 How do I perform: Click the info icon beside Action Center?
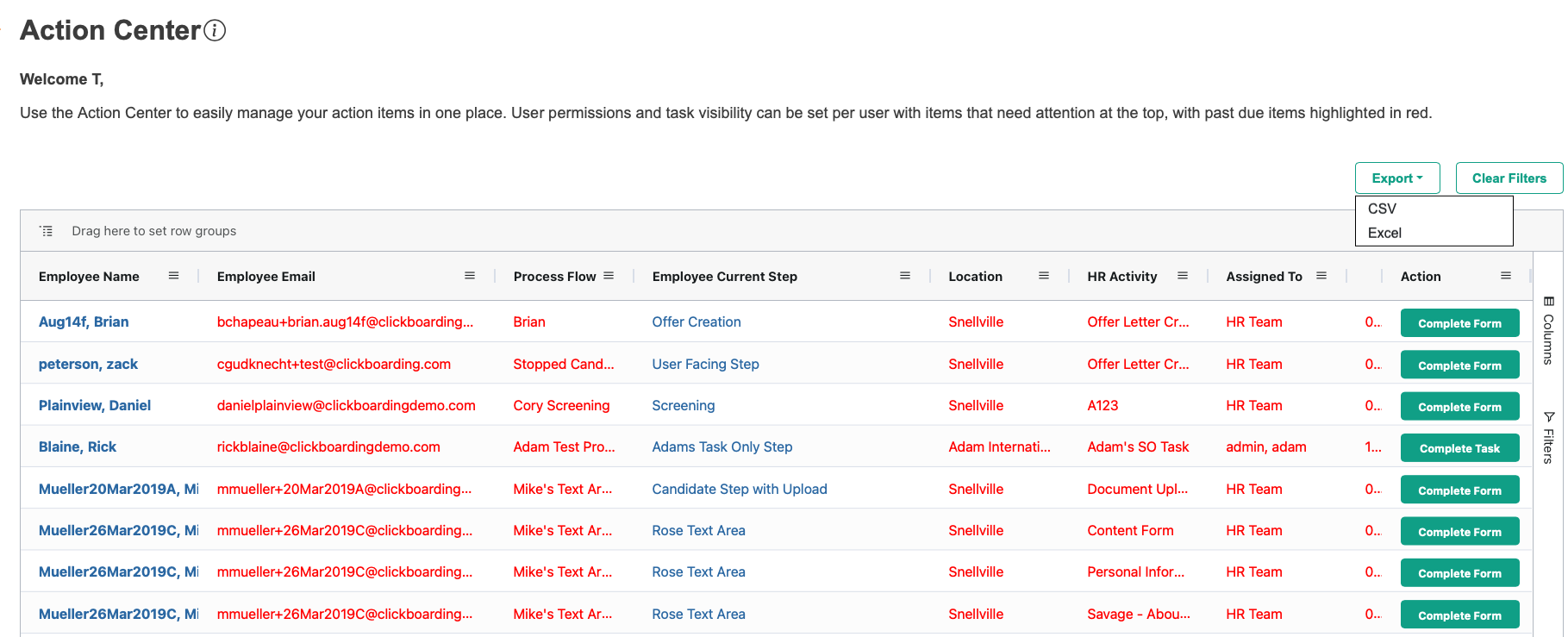(x=215, y=31)
